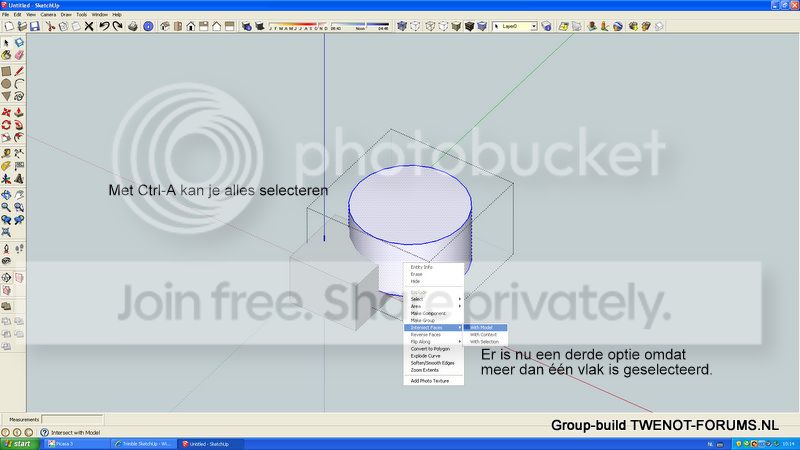Screen dimensions: 800x450
Task: Select the Circle drawing tool
Action: click(6, 84)
